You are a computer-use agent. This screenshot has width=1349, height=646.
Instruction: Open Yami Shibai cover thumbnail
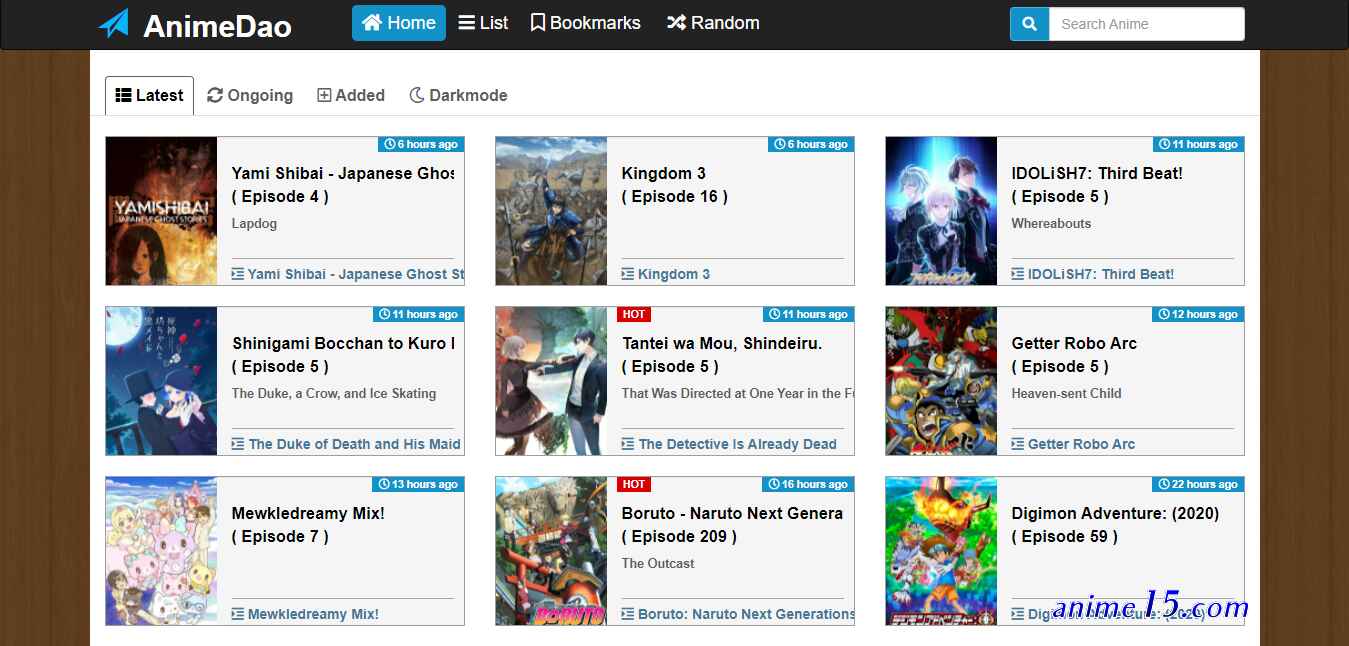(161, 211)
